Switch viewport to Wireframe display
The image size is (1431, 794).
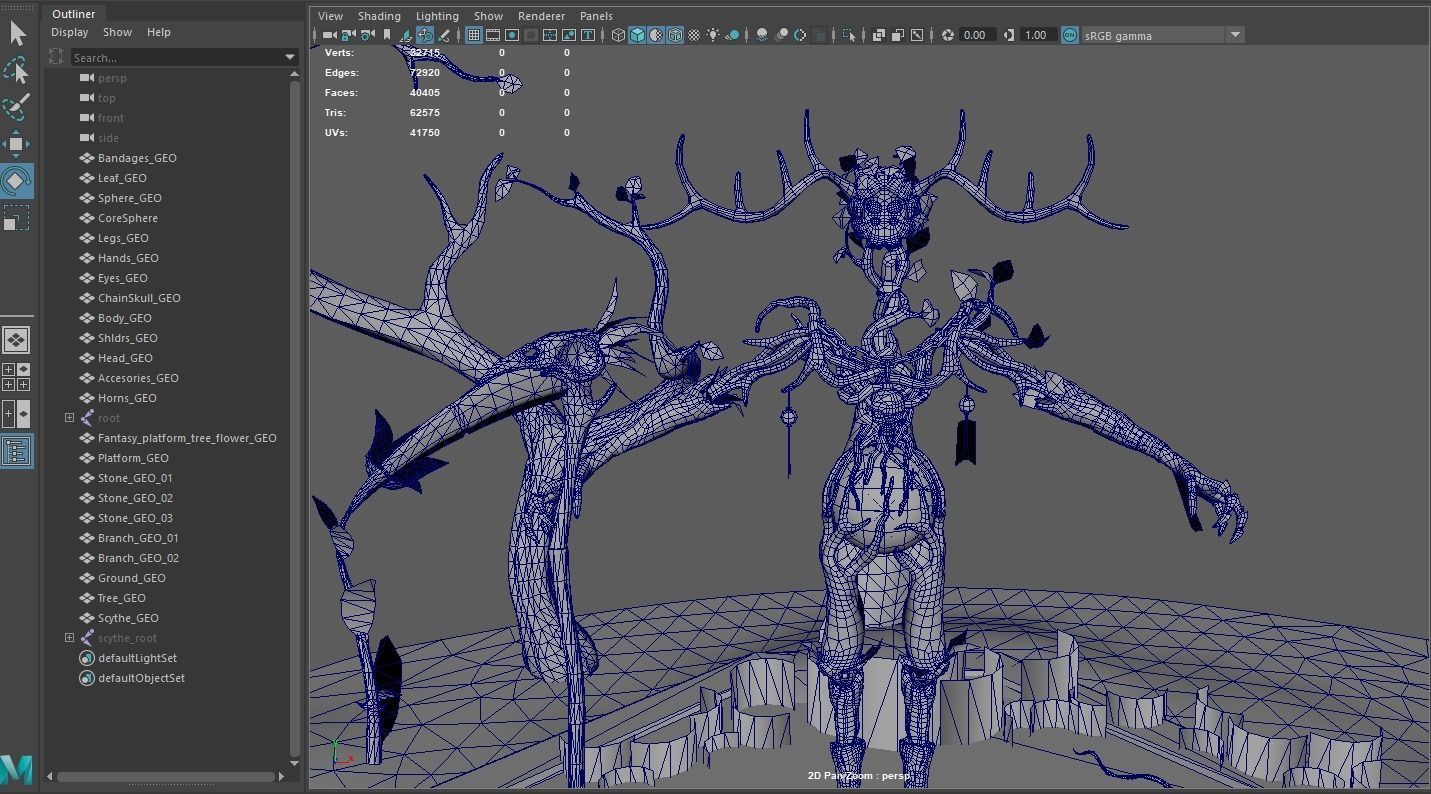(618, 35)
